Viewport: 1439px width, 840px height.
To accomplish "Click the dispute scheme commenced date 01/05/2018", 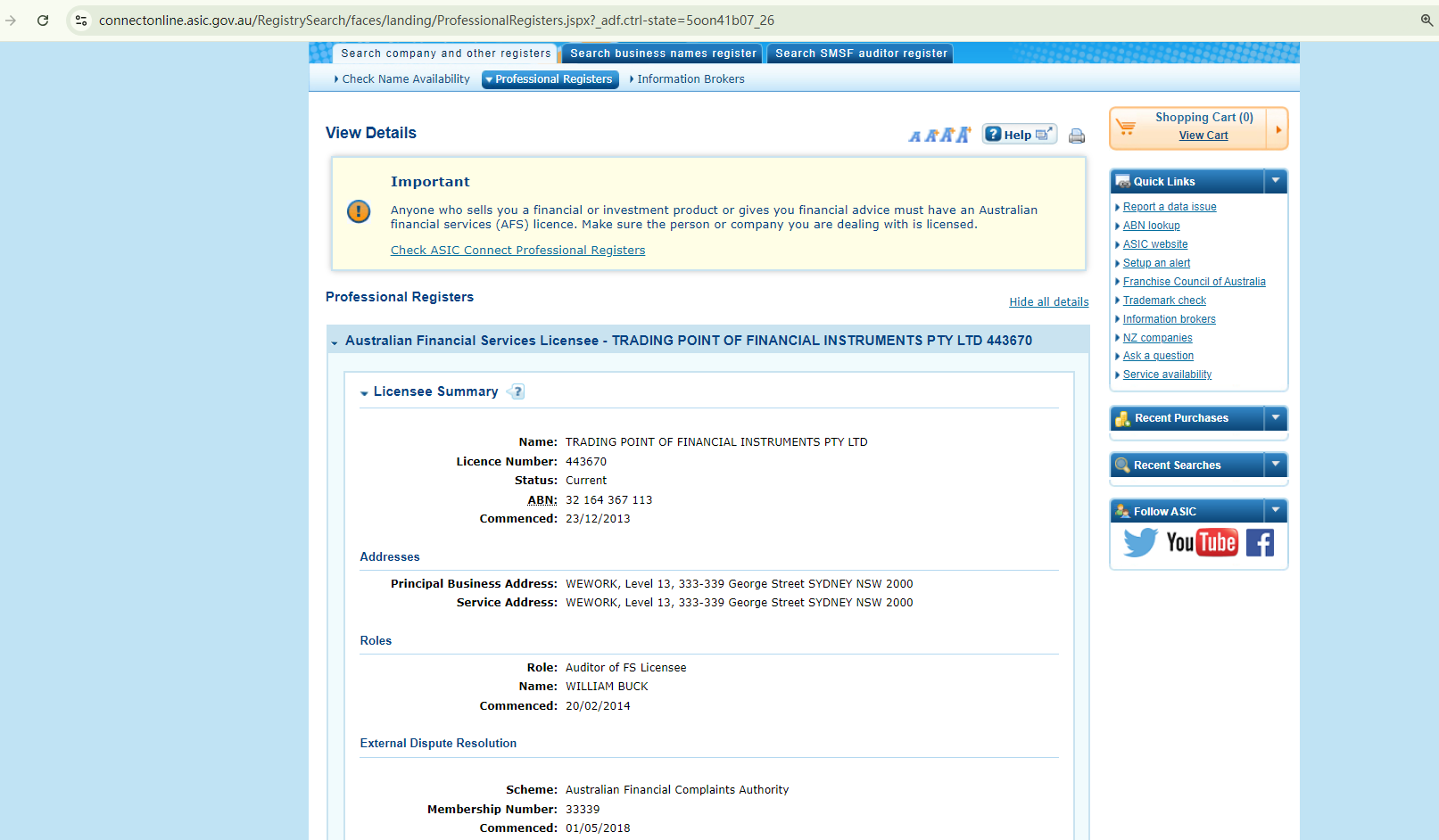I will (x=598, y=828).
